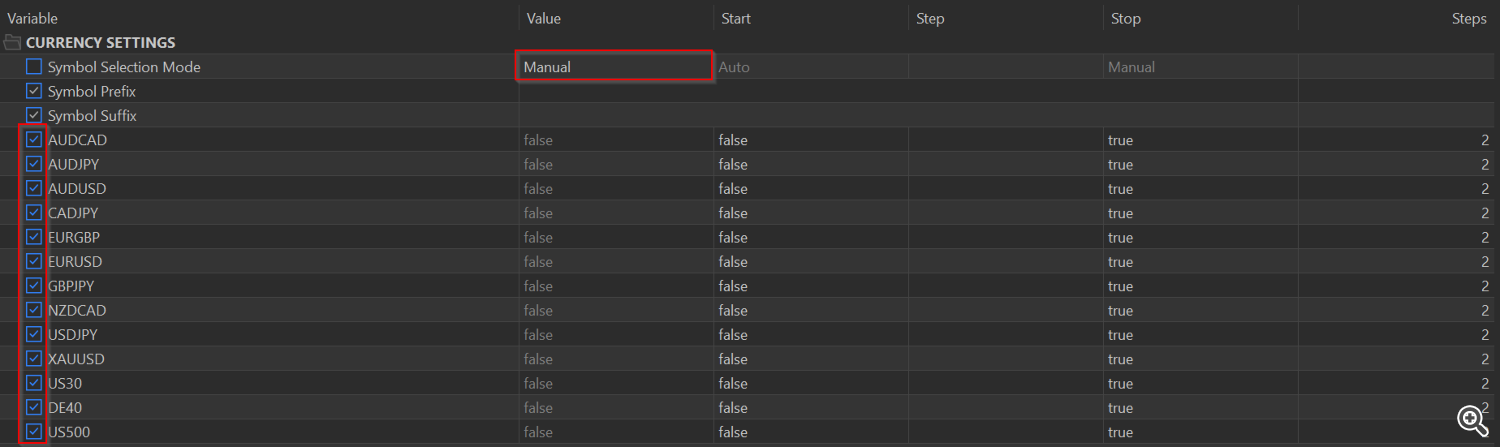
Task: Click the Symbol Suffix value field
Action: 615,116
